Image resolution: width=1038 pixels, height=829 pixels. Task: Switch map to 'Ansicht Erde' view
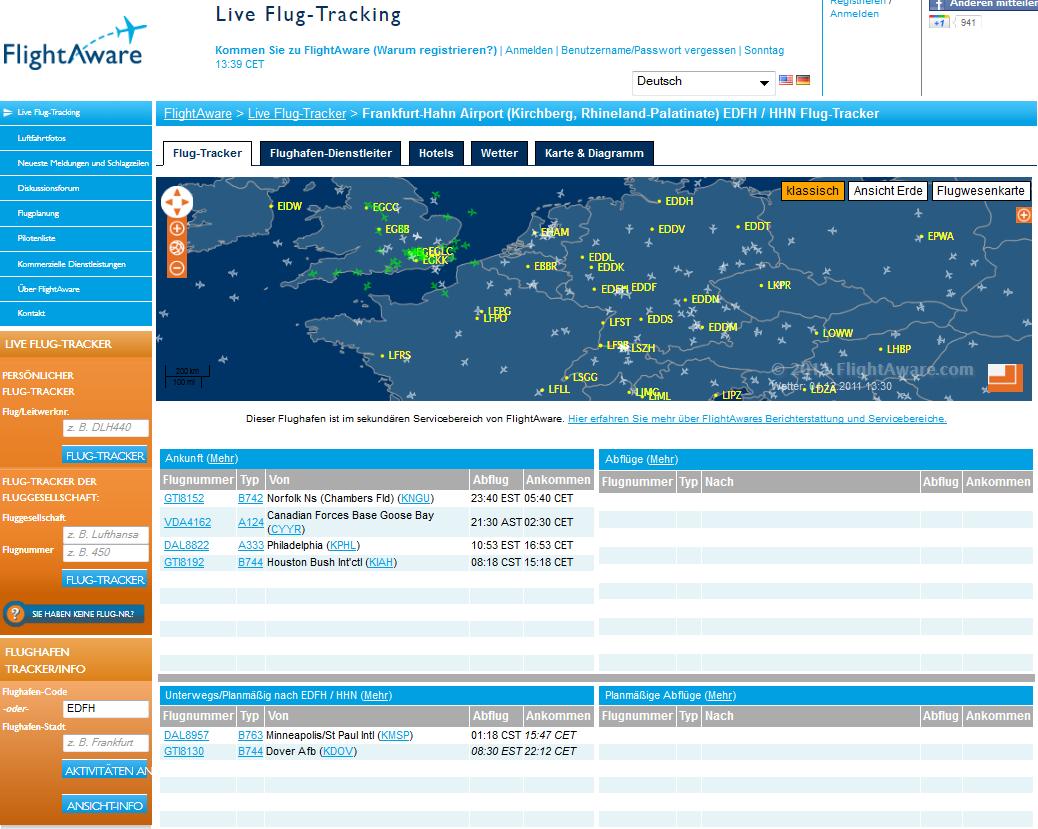(x=888, y=191)
